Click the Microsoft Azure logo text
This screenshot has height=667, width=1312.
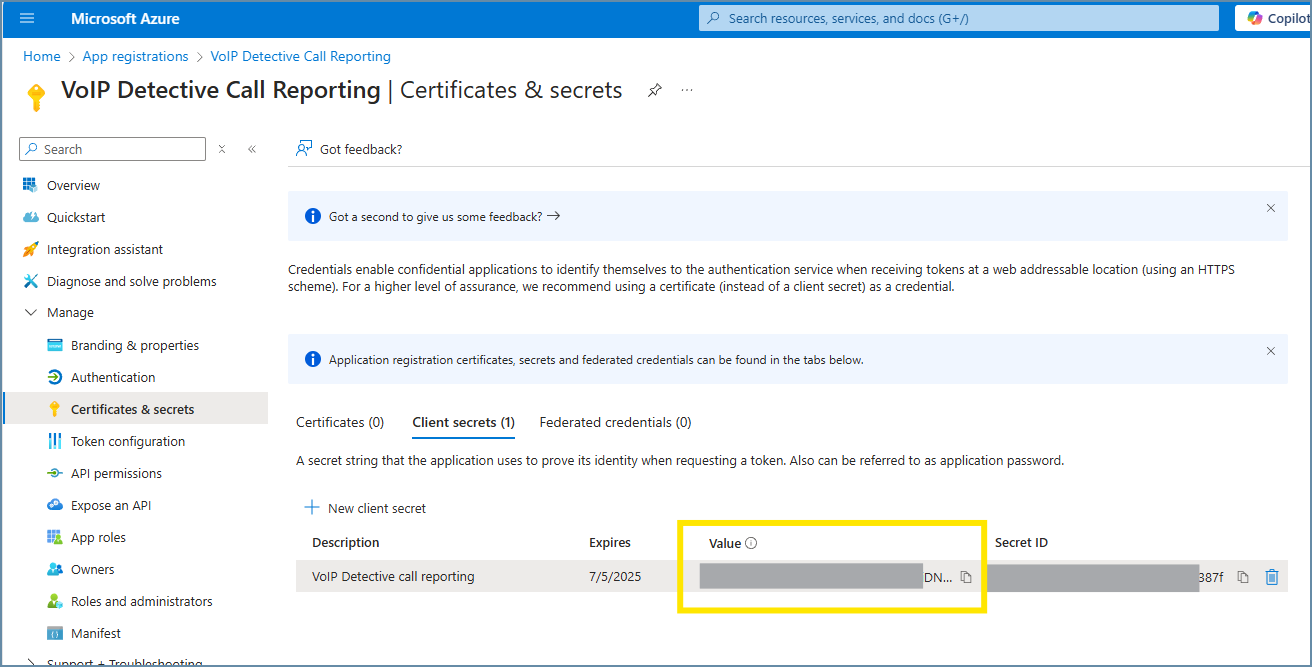coord(126,19)
